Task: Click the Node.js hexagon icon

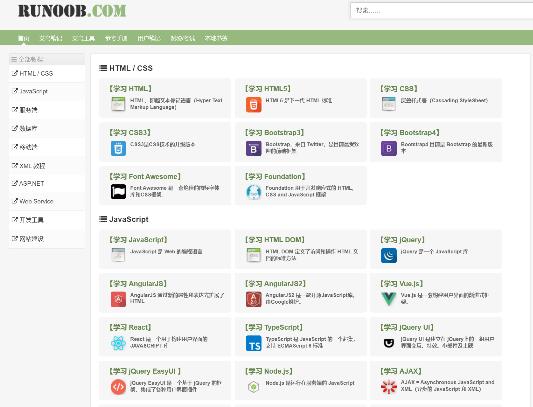Action: pyautogui.click(x=254, y=387)
